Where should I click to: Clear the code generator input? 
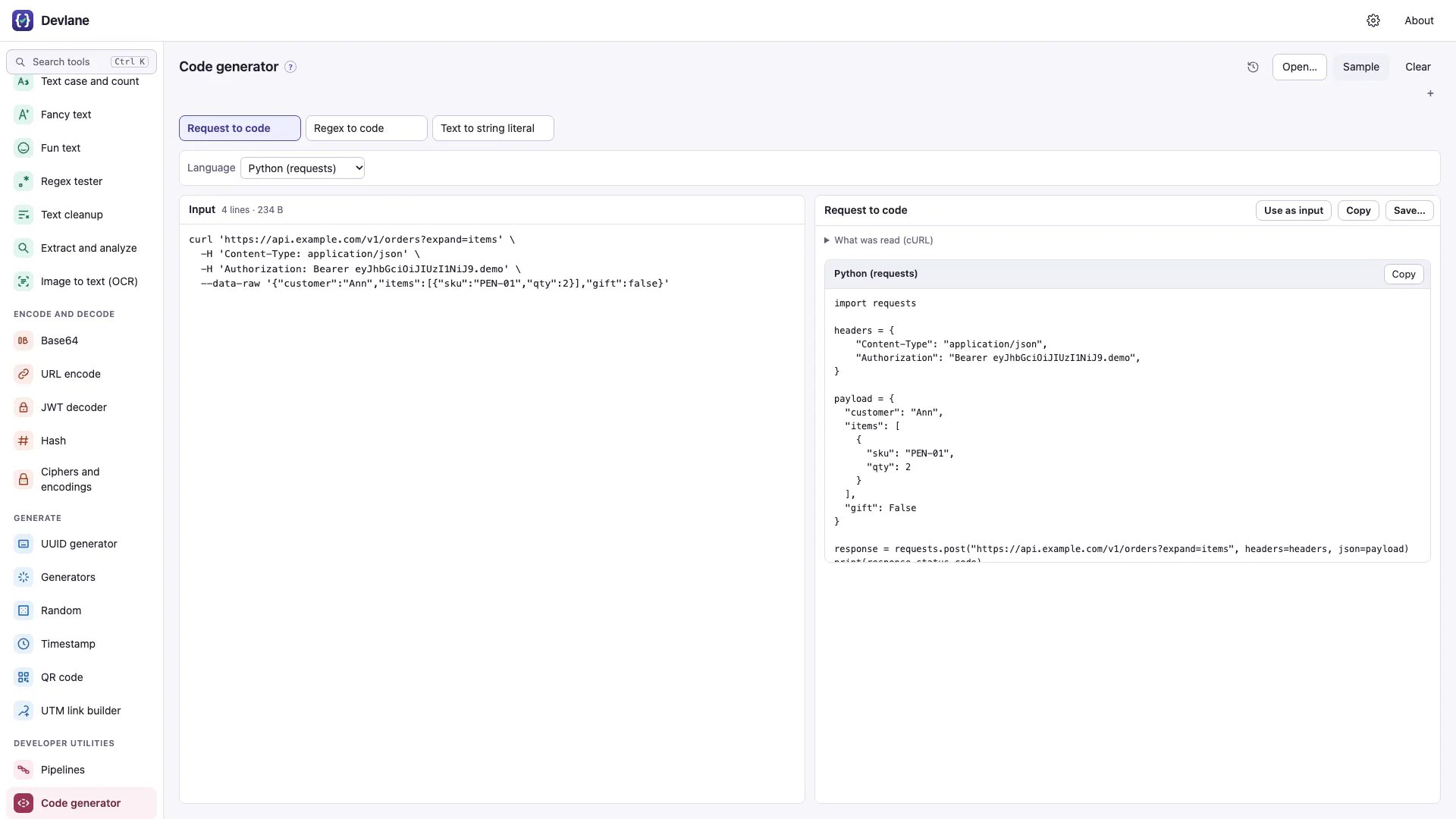[x=1417, y=67]
